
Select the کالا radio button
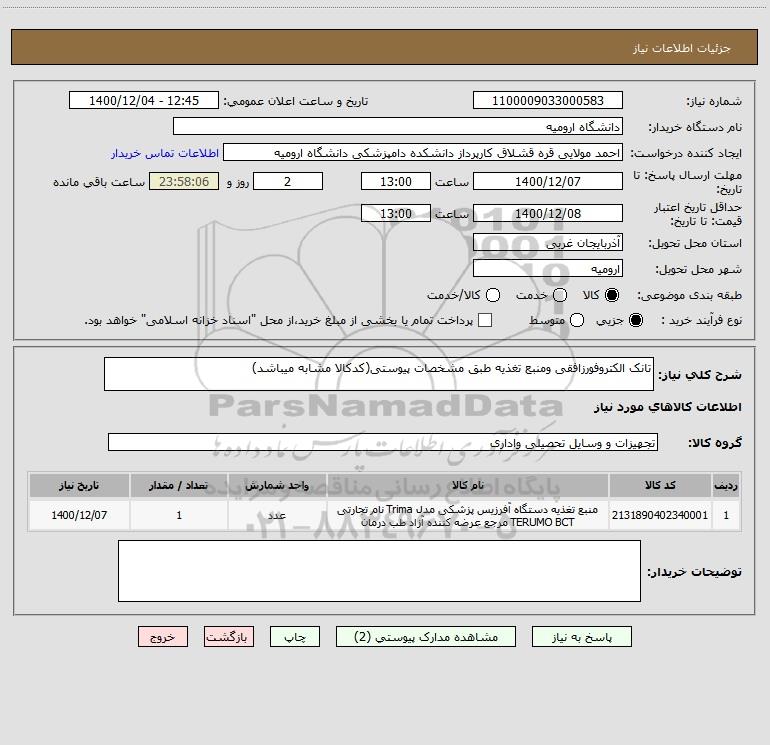pos(612,295)
